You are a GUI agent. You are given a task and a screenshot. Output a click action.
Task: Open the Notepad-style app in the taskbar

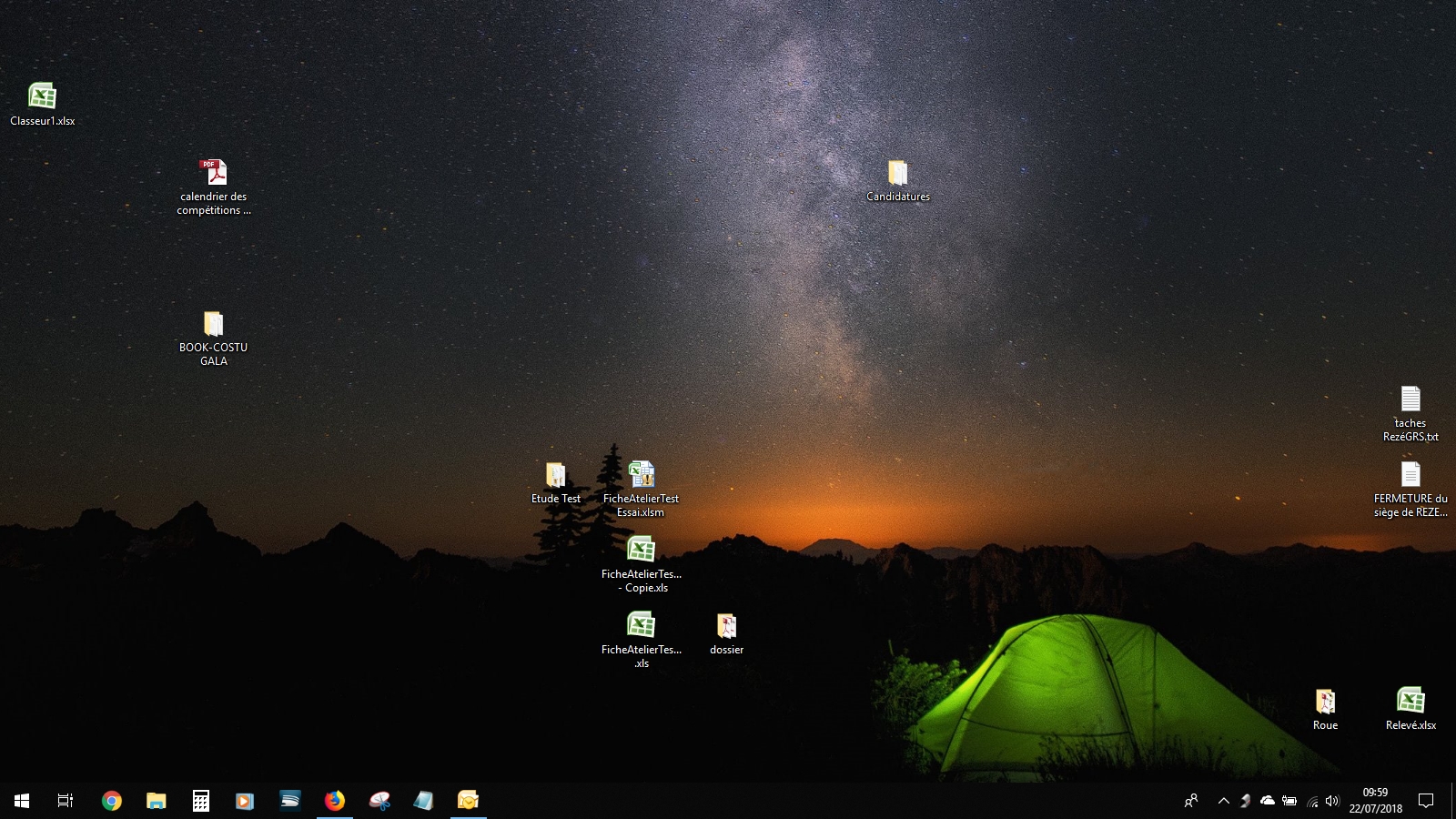(x=423, y=801)
